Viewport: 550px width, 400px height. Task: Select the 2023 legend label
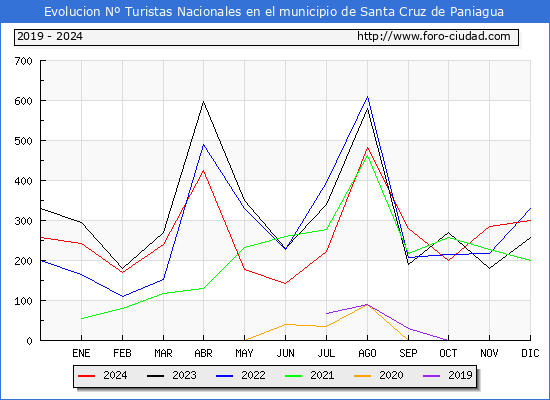coord(184,375)
